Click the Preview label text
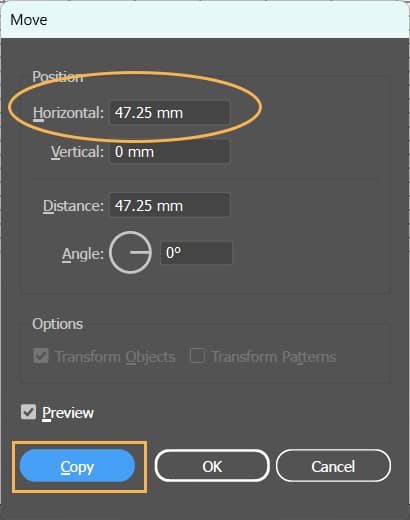This screenshot has height=520, width=410. tap(68, 413)
